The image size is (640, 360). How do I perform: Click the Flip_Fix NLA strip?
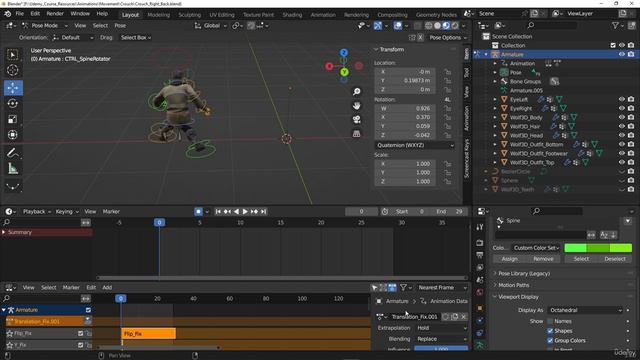point(149,333)
